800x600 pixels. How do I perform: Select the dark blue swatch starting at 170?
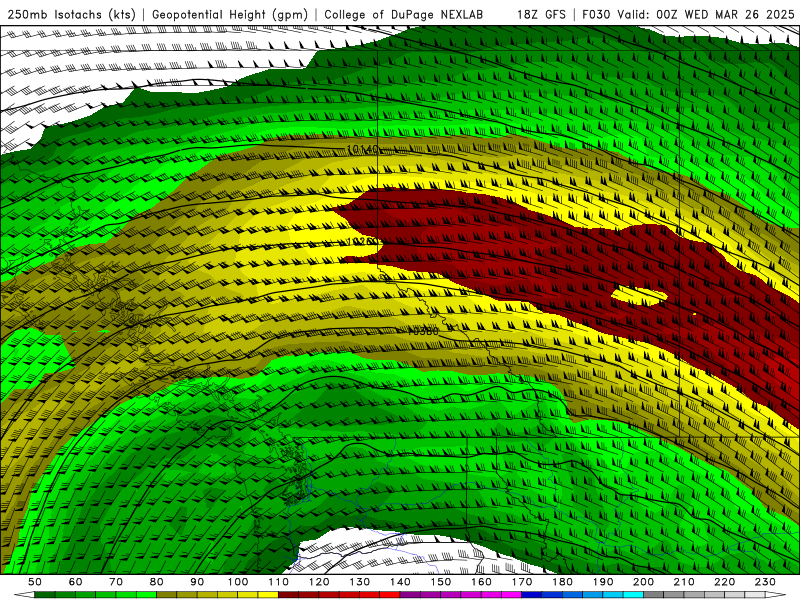(532, 595)
